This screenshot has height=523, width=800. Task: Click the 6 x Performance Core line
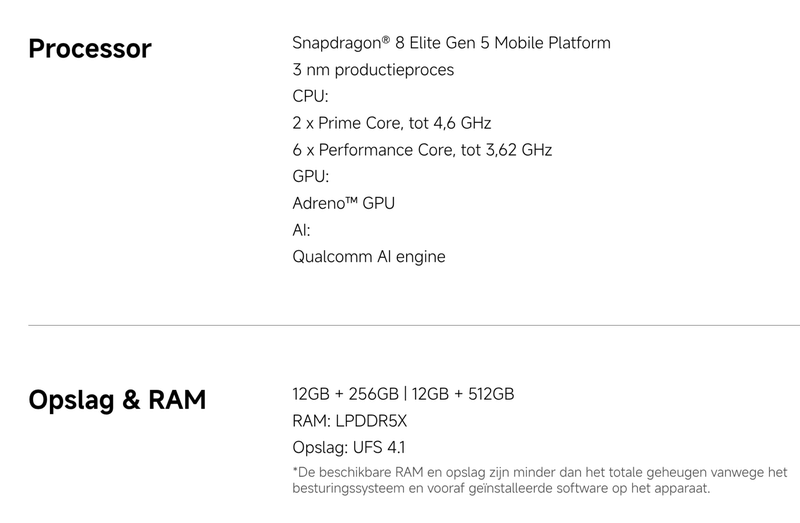(422, 150)
